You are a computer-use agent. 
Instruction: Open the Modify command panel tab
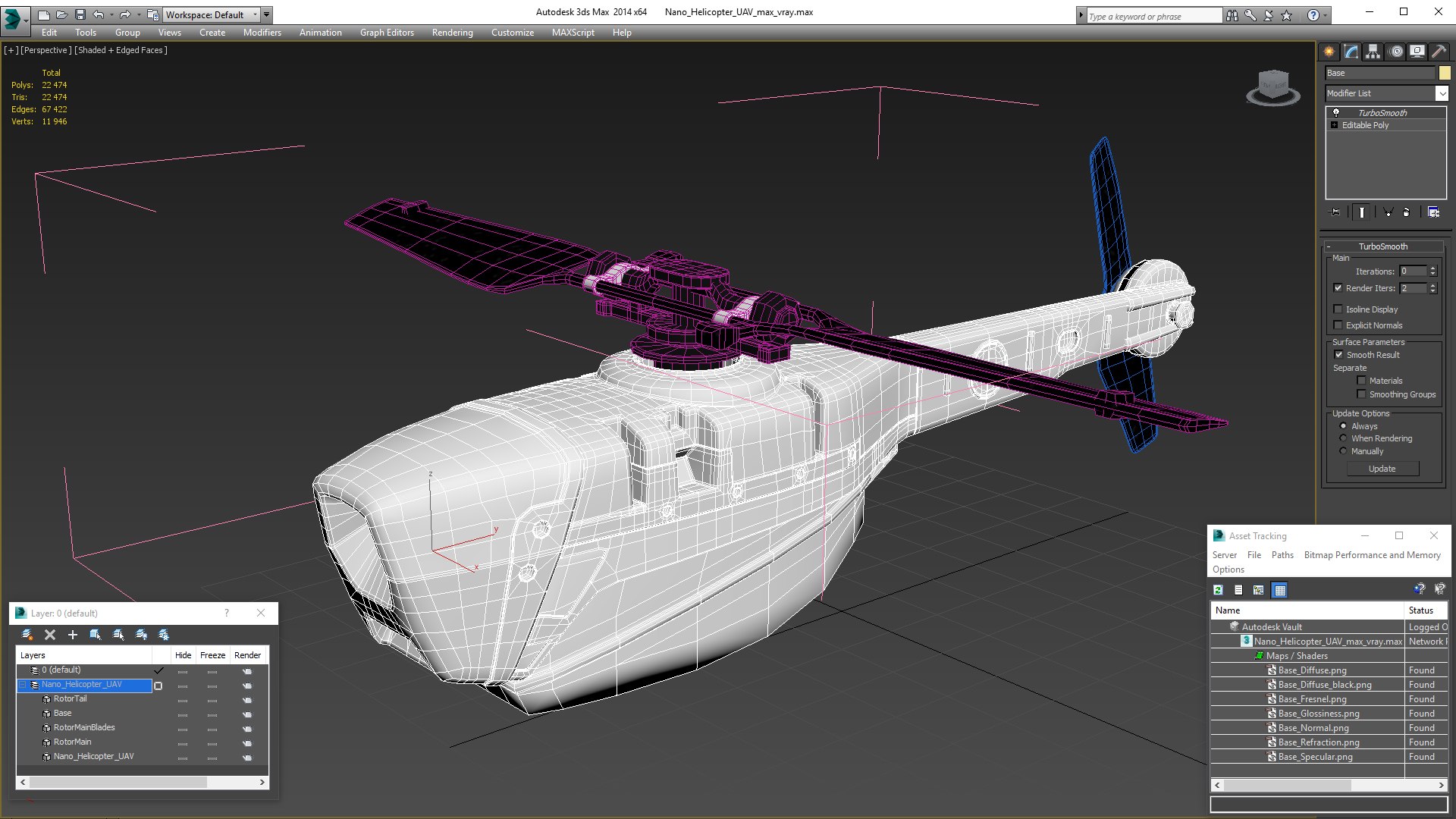pyautogui.click(x=1351, y=52)
